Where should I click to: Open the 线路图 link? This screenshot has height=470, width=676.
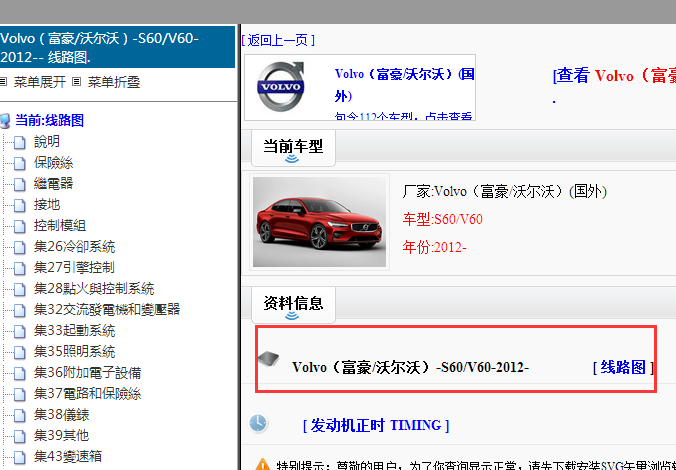pos(623,367)
